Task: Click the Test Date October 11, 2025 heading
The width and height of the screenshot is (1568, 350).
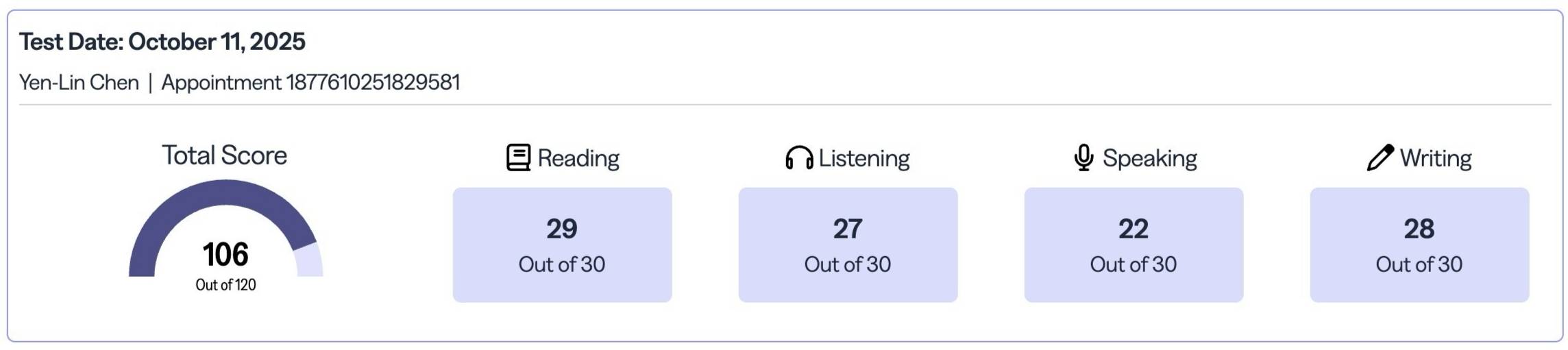Action: [x=162, y=42]
